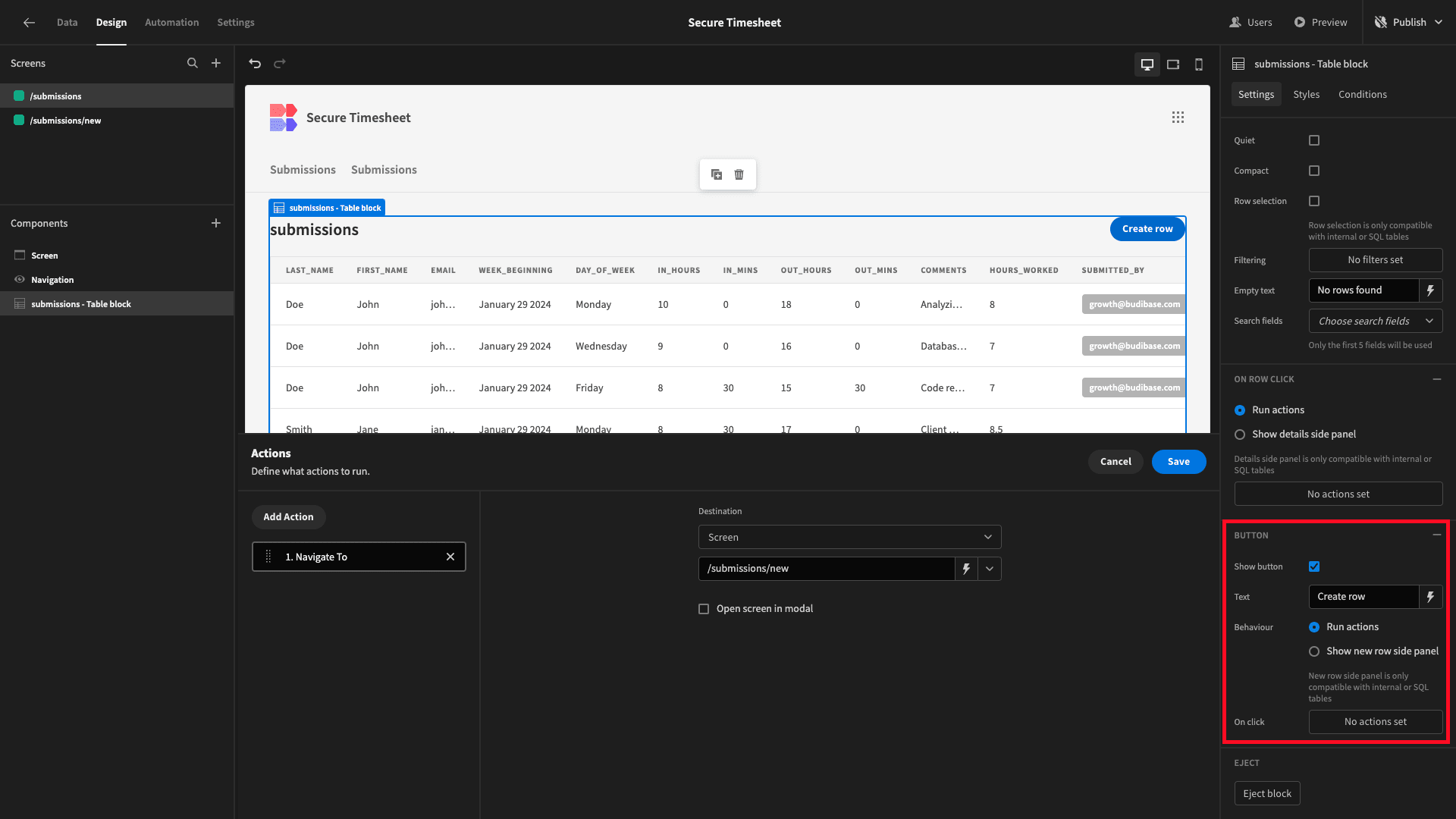Enable the Compact checkbox
Viewport: 1456px width, 819px height.
point(1314,171)
